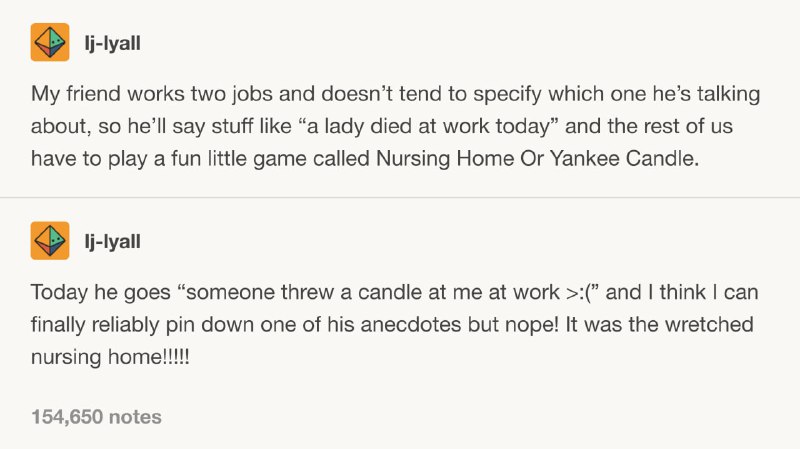This screenshot has width=800, height=449.
Task: Click the horizontal divider between the posts
Action: click(x=400, y=197)
